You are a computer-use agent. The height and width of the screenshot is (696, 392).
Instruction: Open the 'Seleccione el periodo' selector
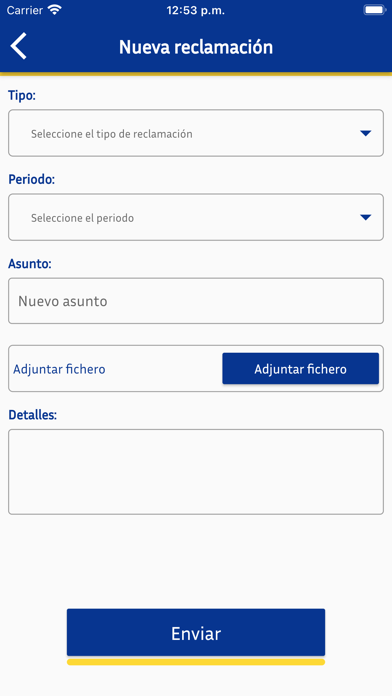click(196, 218)
